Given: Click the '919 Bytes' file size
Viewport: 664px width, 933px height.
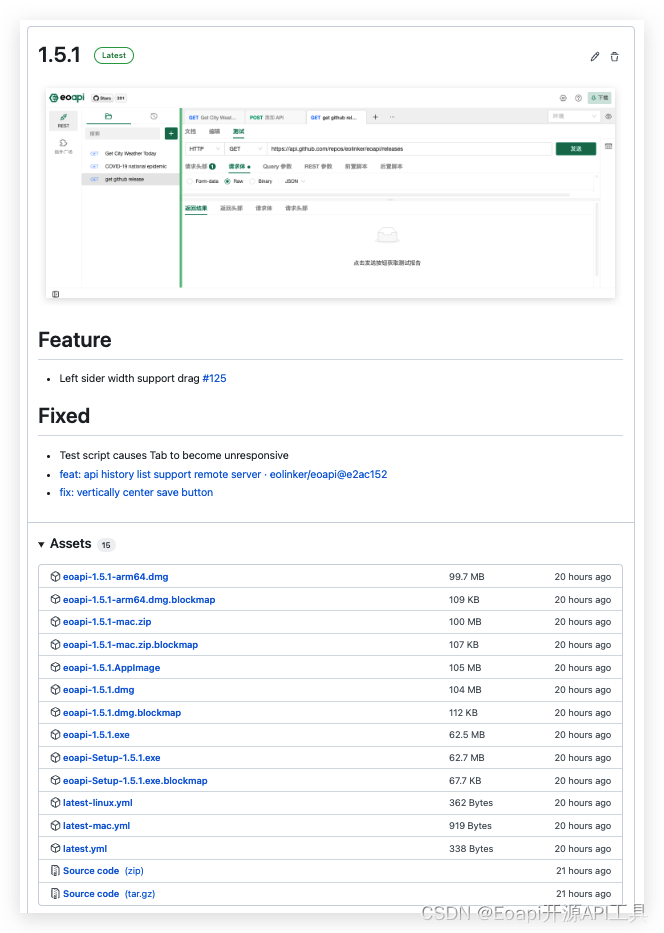Looking at the screenshot, I should pyautogui.click(x=470, y=826).
